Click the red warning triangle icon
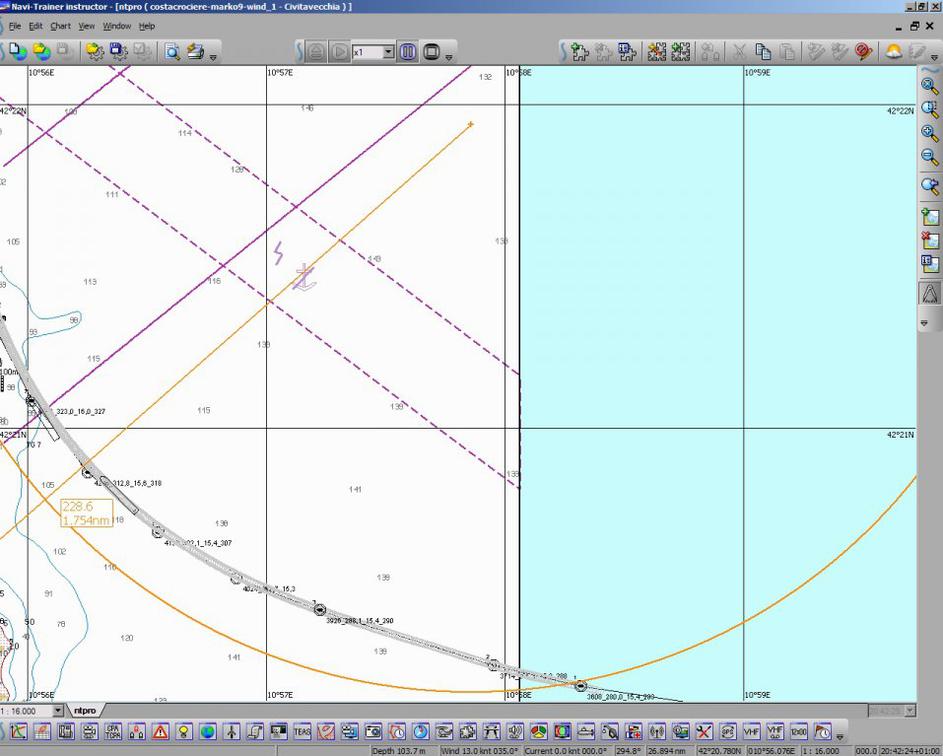The image size is (943, 756). (x=160, y=732)
